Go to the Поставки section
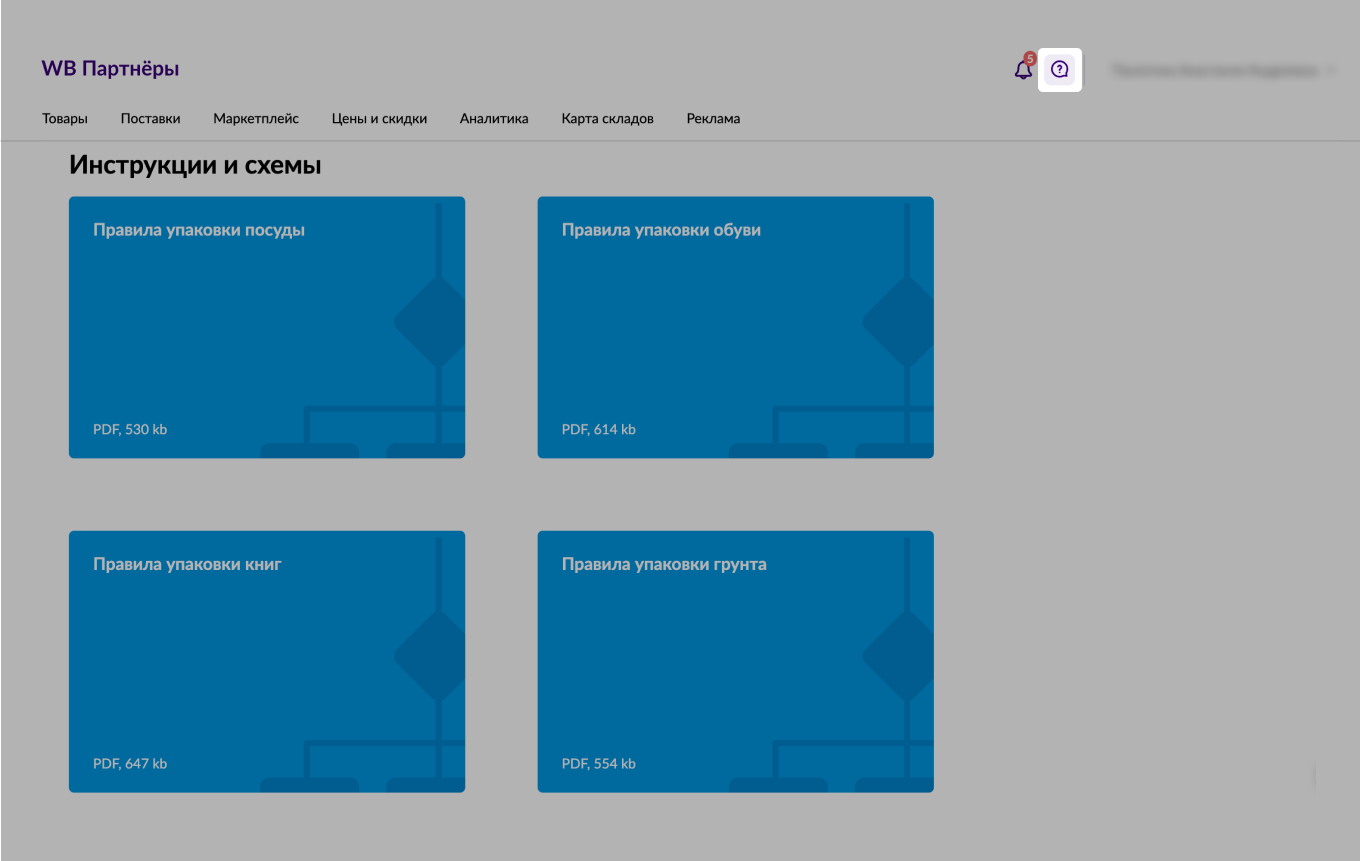This screenshot has width=1360, height=861. (x=150, y=119)
